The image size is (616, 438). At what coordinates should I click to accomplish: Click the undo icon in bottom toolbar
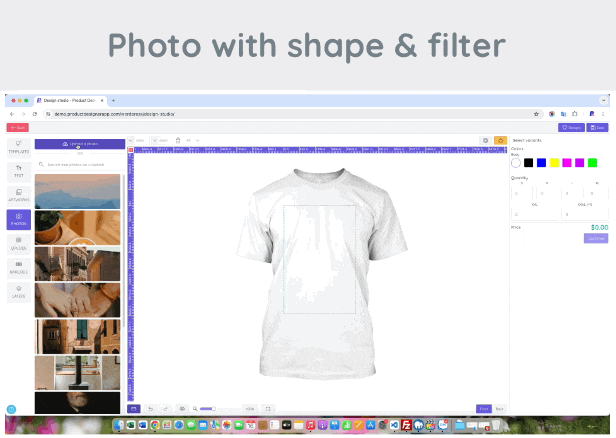pos(150,409)
